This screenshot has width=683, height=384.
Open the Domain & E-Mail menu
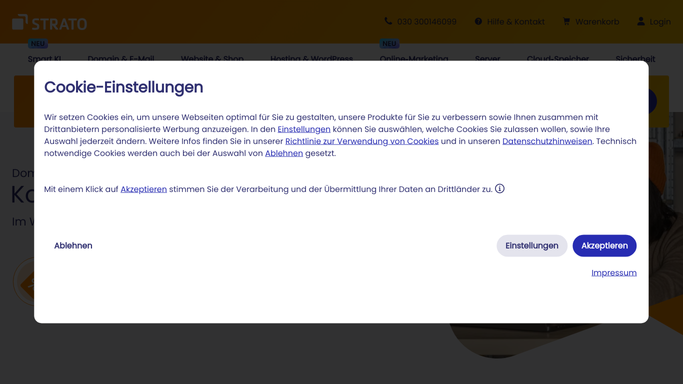point(121,58)
